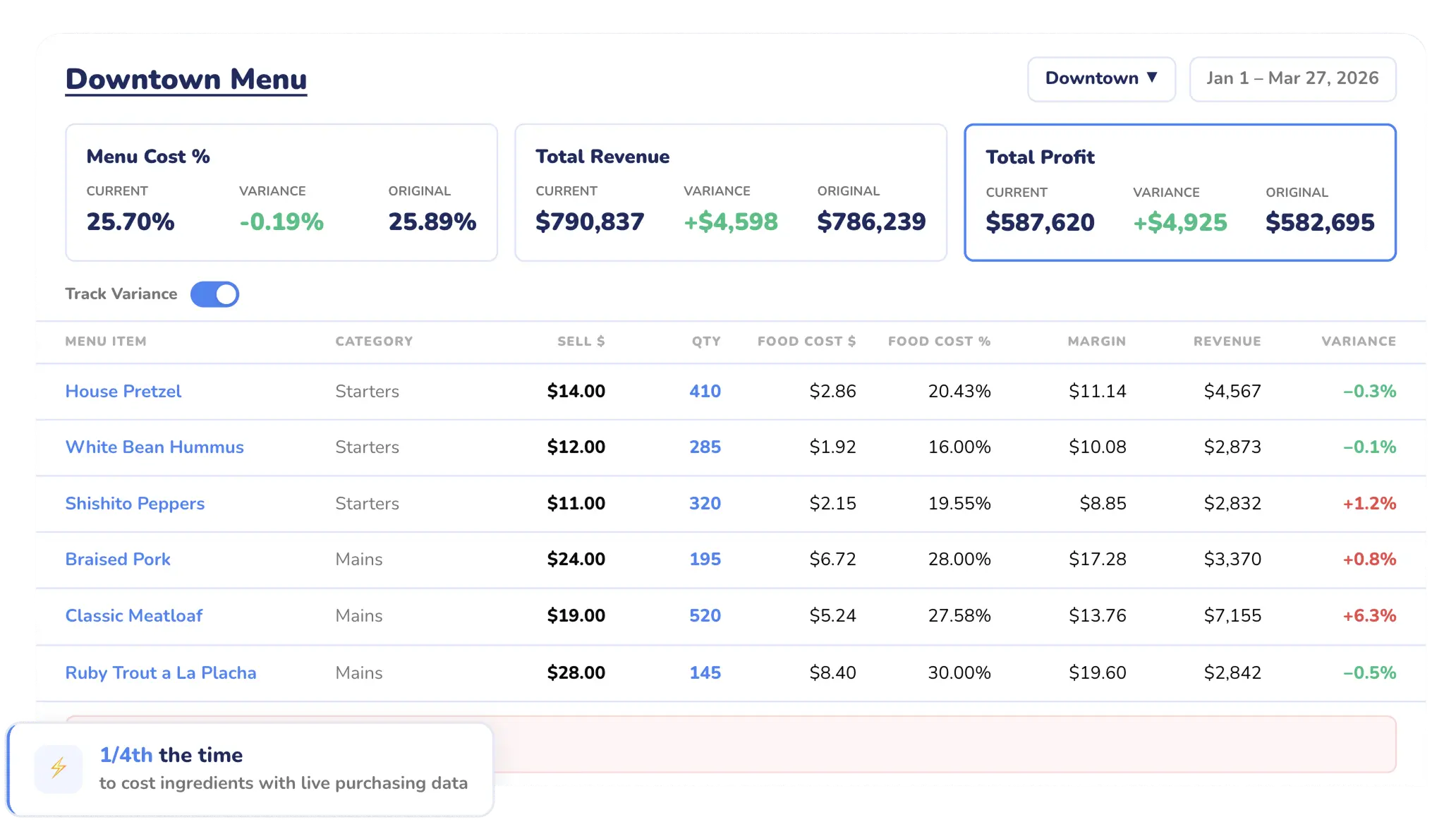
Task: Sort by the Variance column header
Action: click(1358, 342)
